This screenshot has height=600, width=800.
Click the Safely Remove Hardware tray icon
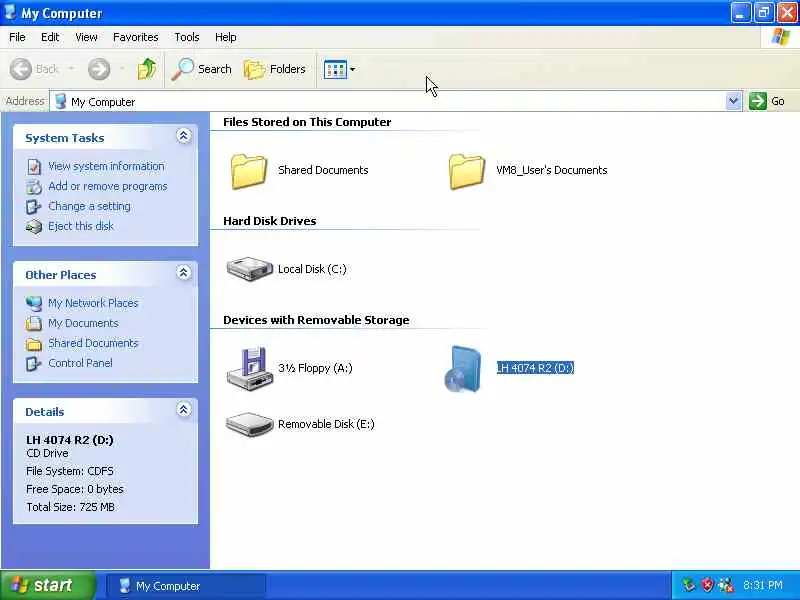pos(689,585)
